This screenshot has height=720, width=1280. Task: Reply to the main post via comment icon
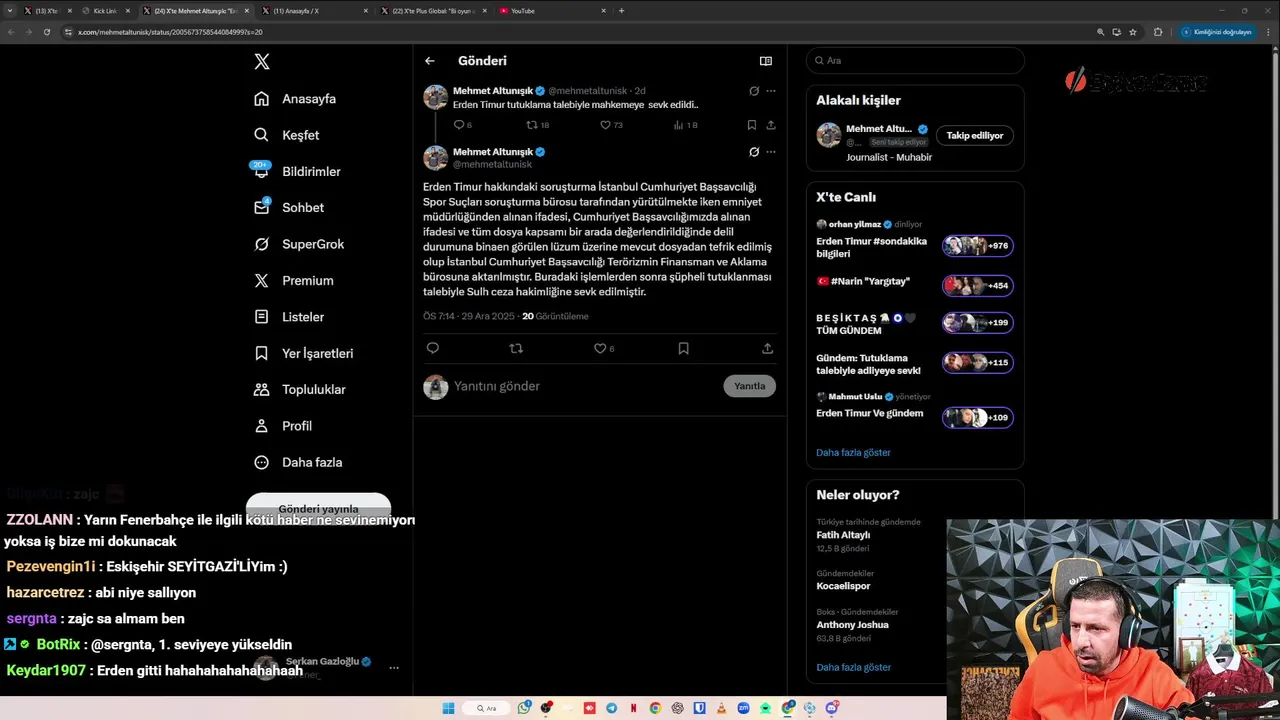[433, 348]
